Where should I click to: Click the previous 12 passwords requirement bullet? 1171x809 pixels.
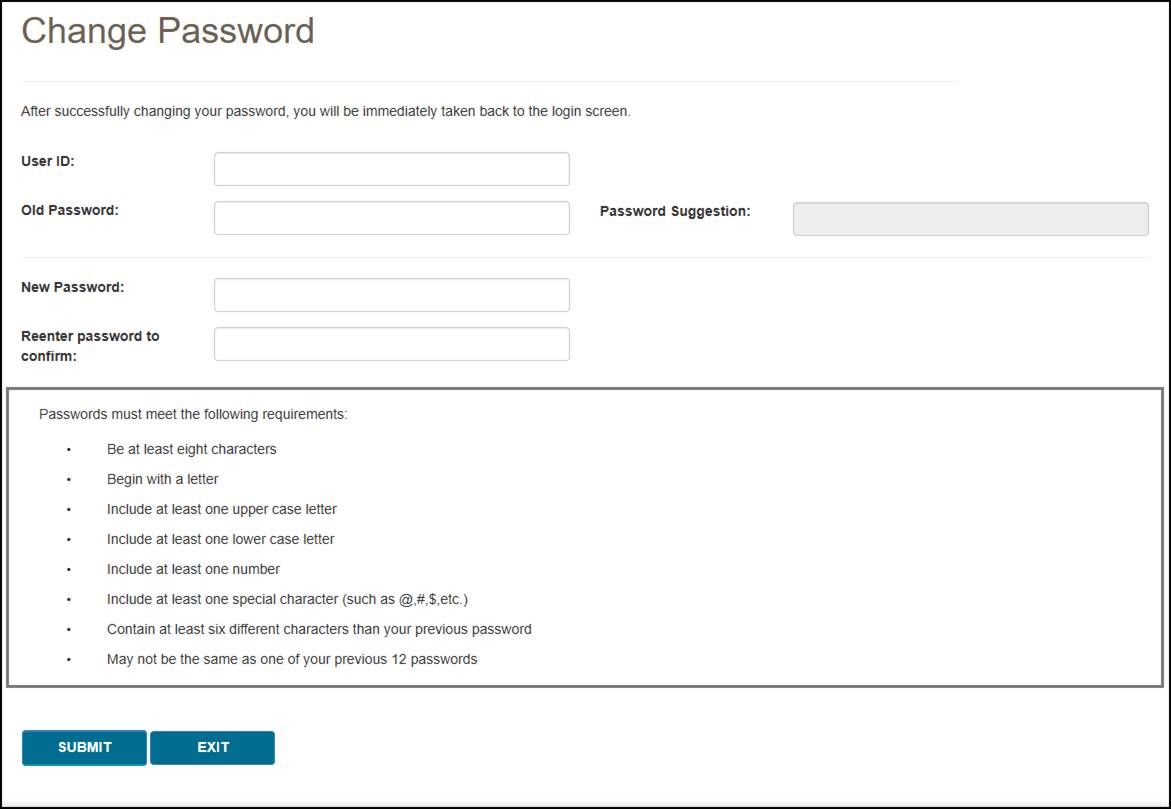[292, 659]
